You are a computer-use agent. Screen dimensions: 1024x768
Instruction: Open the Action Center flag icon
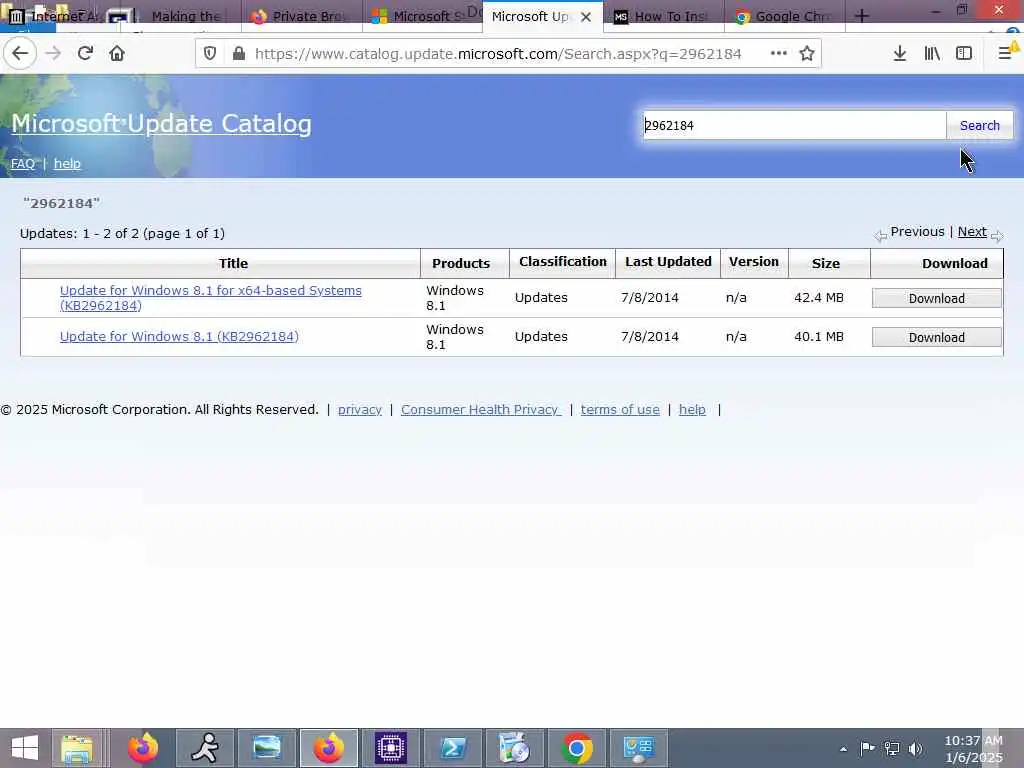point(867,748)
